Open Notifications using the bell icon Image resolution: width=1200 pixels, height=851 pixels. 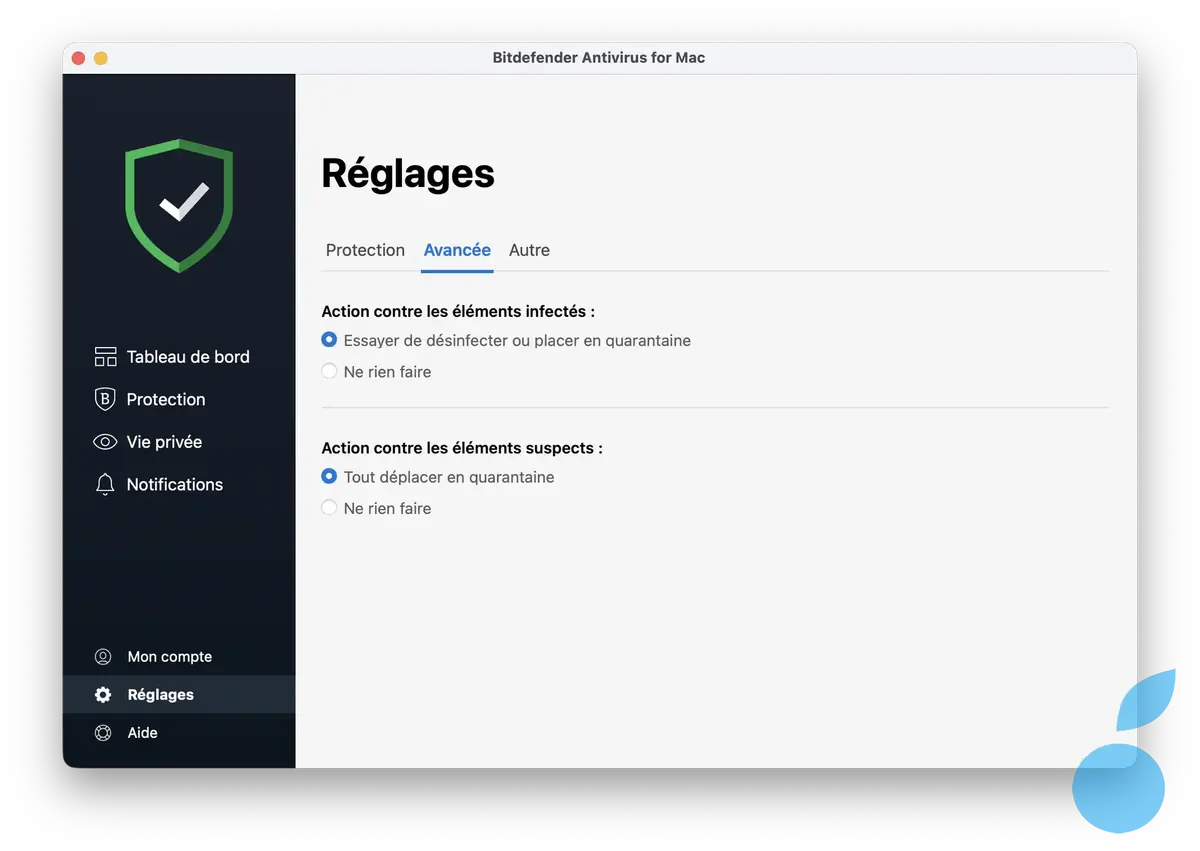(104, 484)
